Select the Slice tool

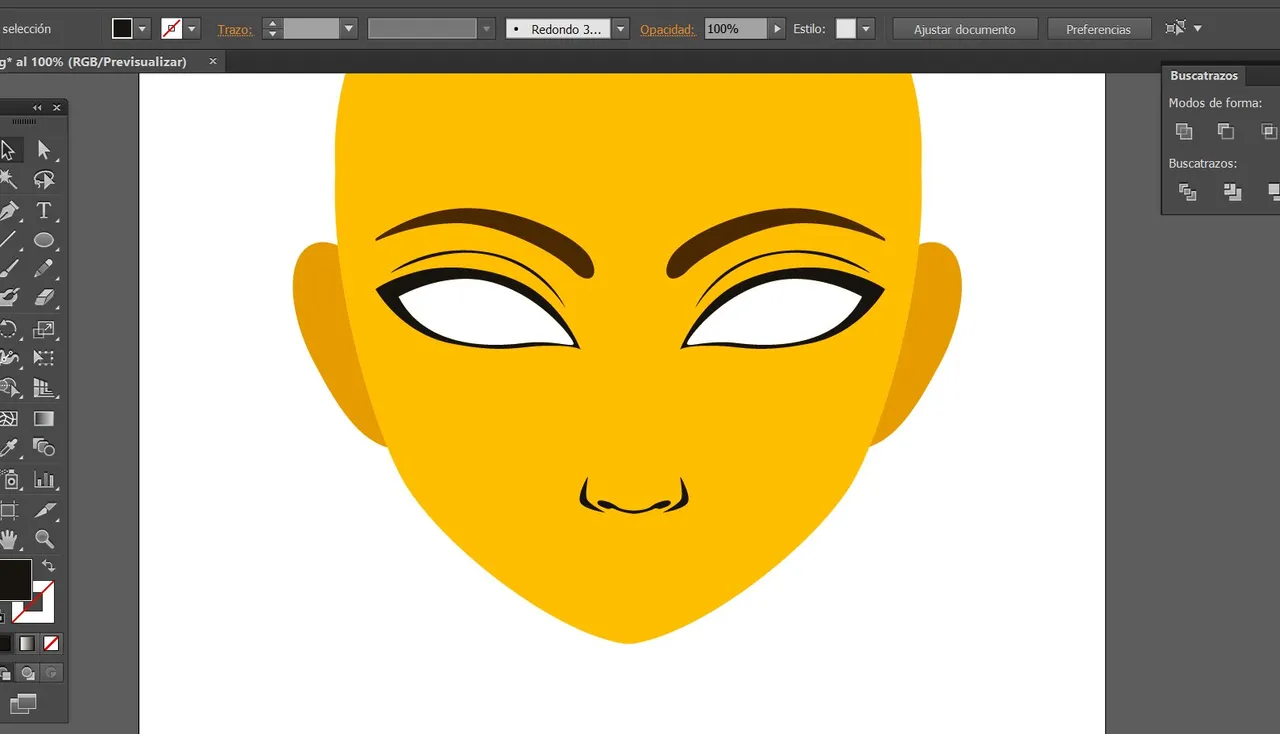tap(44, 511)
